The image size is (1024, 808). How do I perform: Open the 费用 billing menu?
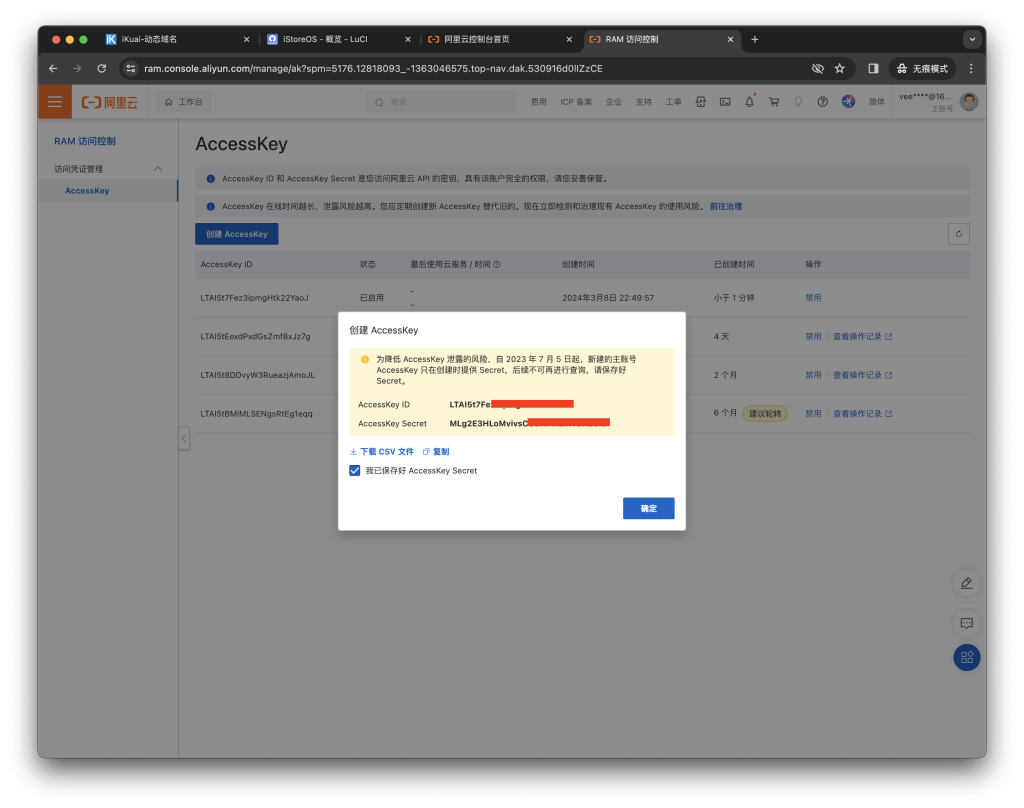pyautogui.click(x=539, y=102)
